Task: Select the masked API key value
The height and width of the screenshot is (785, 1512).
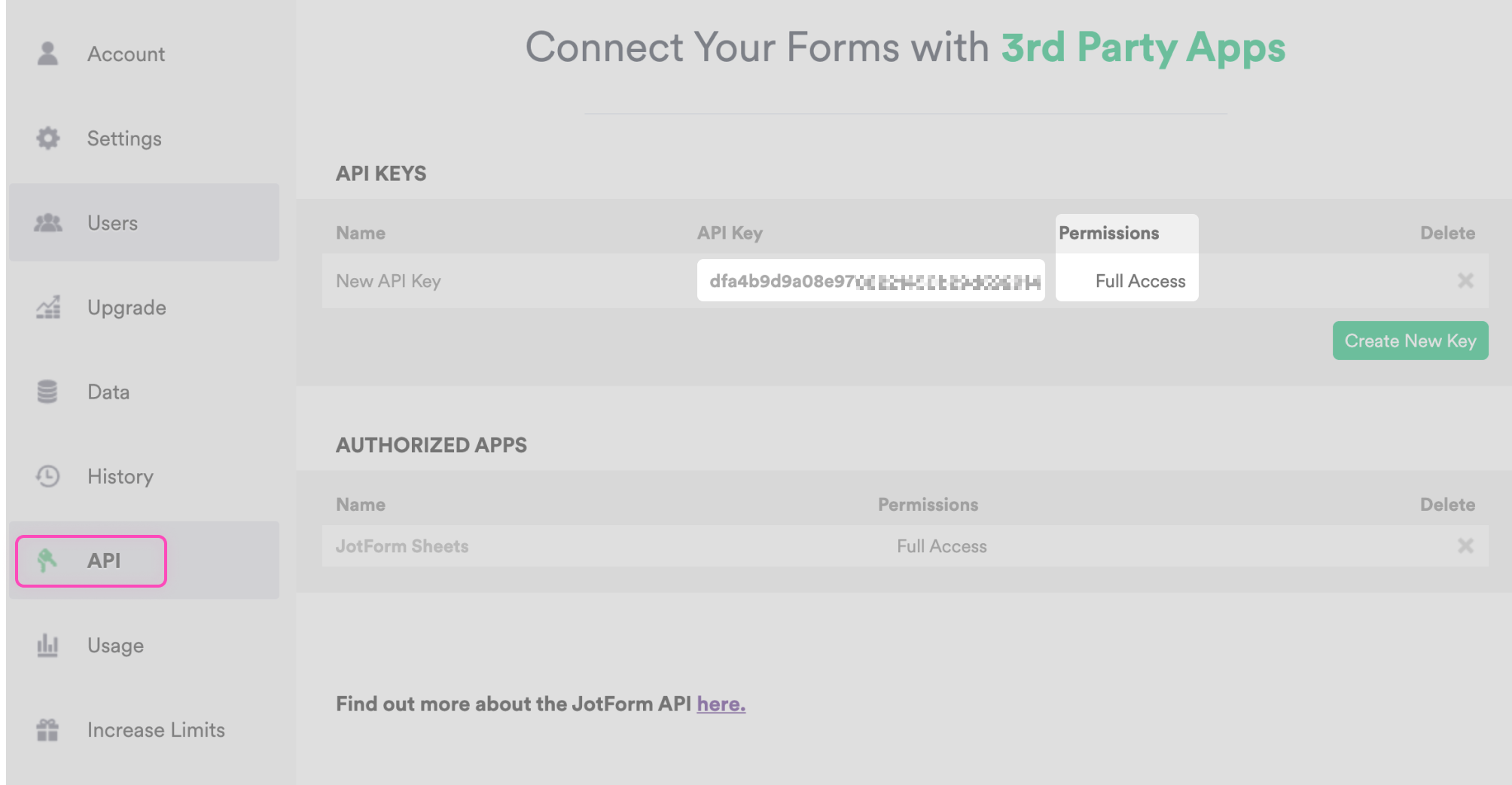Action: [870, 281]
